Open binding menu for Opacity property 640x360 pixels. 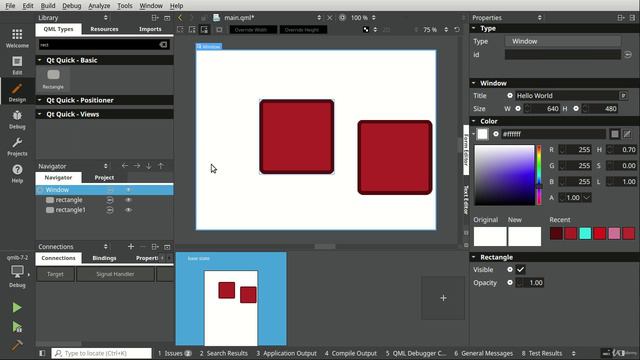click(510, 282)
